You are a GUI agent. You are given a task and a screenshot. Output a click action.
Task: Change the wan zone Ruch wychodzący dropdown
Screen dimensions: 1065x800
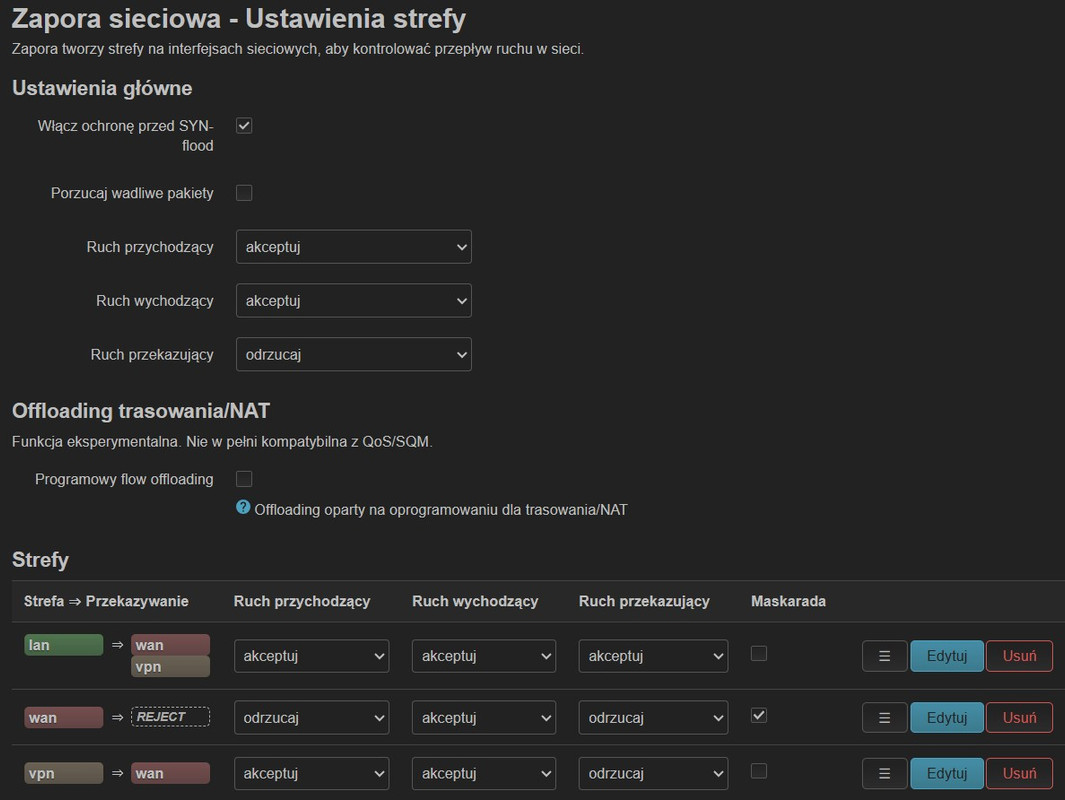(x=484, y=718)
